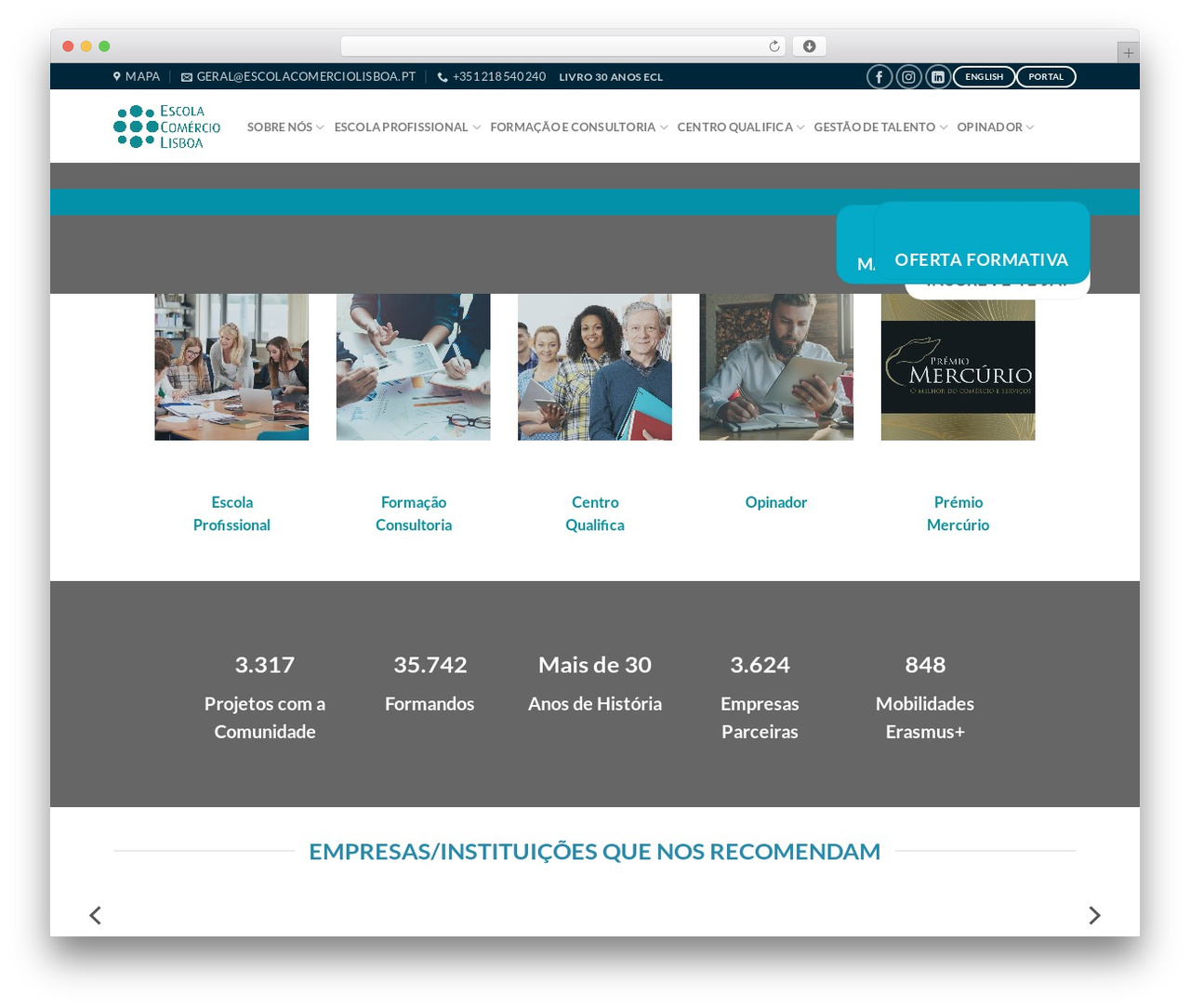Expand the Sobre Nós menu
The image size is (1190, 1008).
pyautogui.click(x=285, y=127)
